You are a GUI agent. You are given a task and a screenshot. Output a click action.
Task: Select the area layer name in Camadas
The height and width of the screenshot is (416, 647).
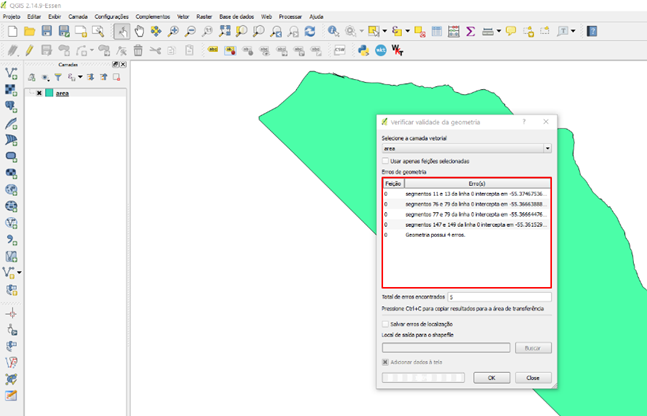tap(62, 93)
